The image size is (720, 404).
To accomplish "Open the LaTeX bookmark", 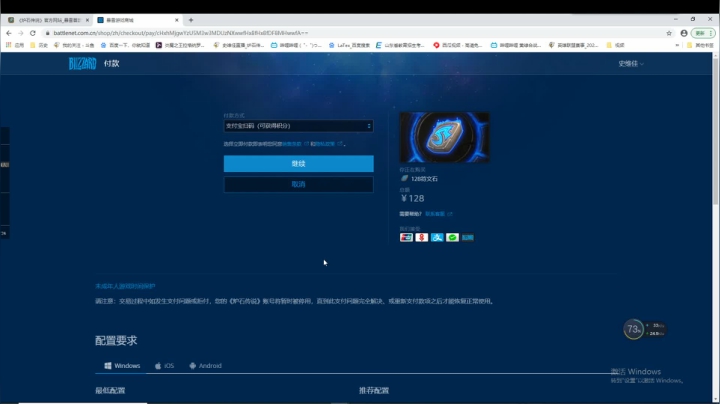I will 349,45.
